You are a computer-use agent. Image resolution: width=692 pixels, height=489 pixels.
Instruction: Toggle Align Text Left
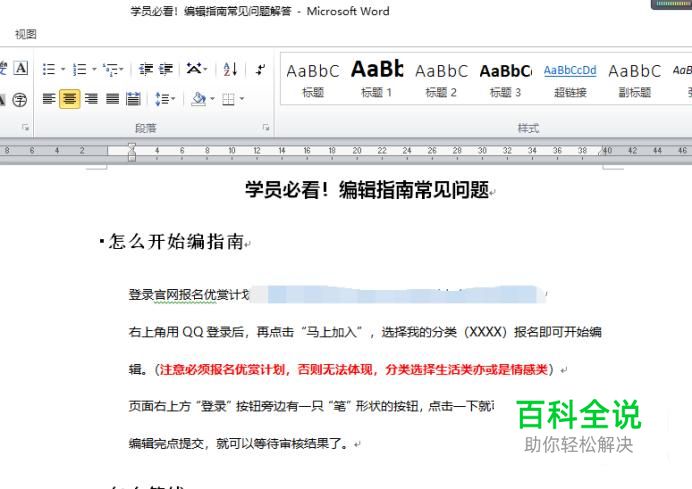[49, 99]
